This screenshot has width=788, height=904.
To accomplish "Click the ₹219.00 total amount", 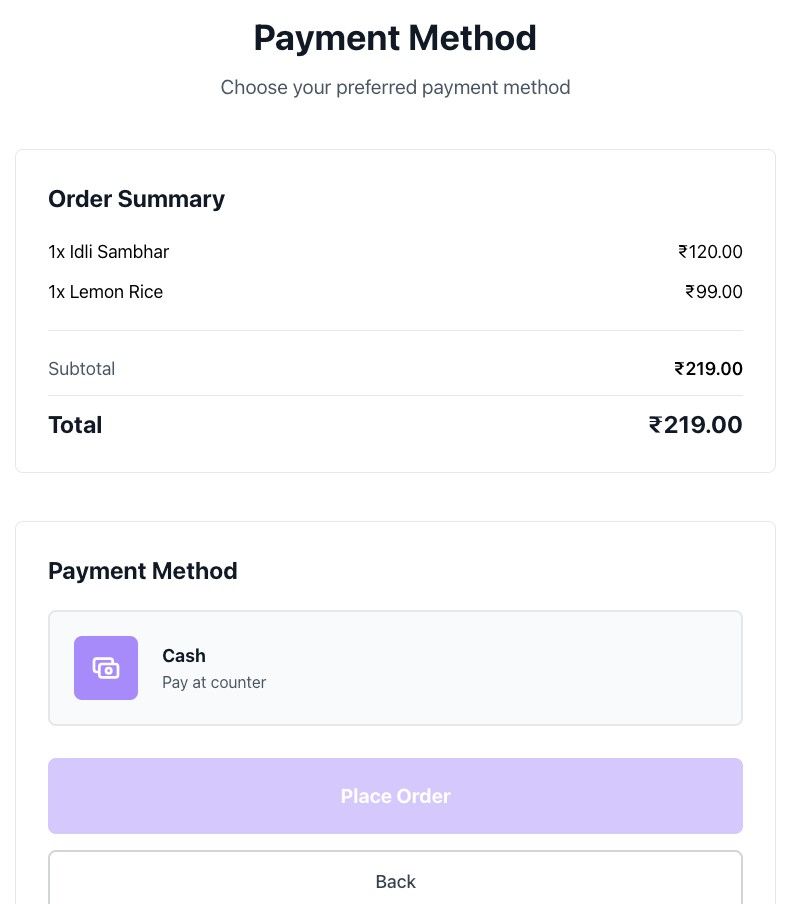I will click(696, 424).
